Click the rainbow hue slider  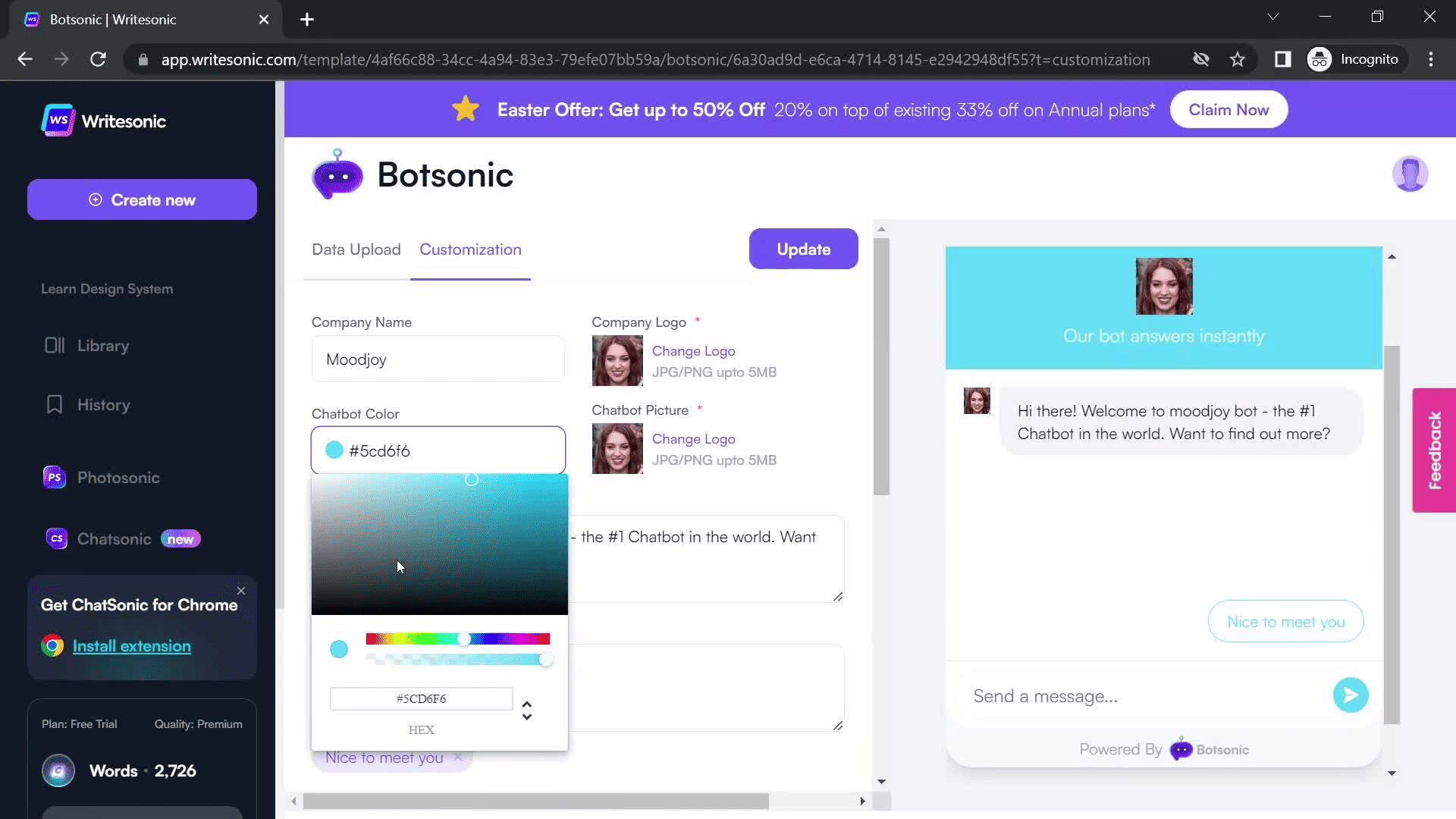click(x=457, y=639)
